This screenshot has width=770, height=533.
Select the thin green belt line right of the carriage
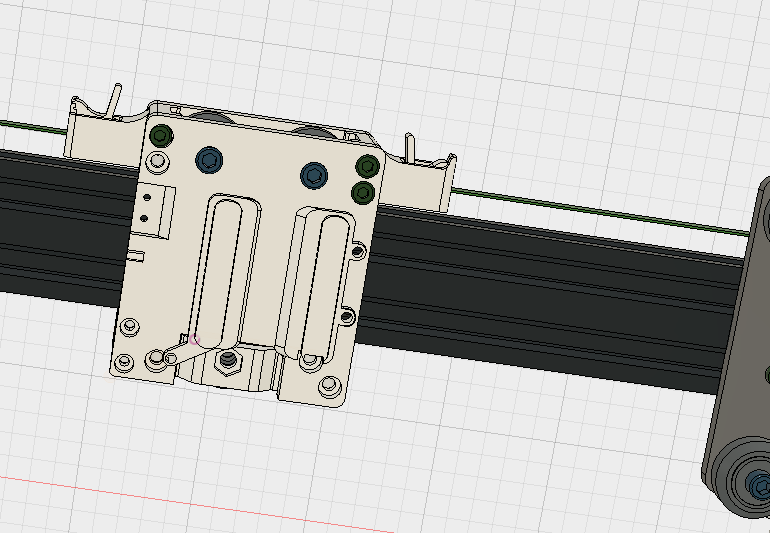[x=602, y=212]
